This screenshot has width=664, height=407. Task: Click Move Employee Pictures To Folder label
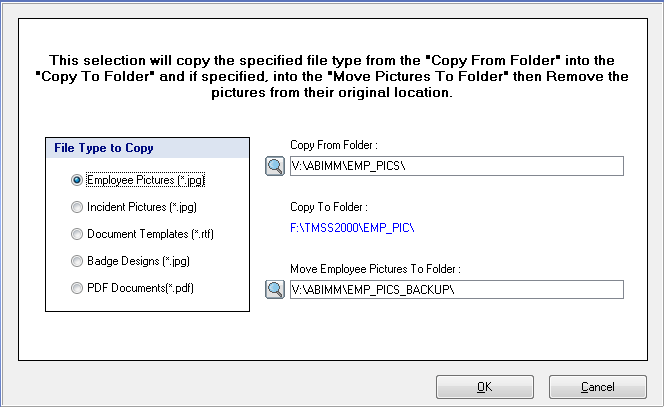[x=375, y=269]
